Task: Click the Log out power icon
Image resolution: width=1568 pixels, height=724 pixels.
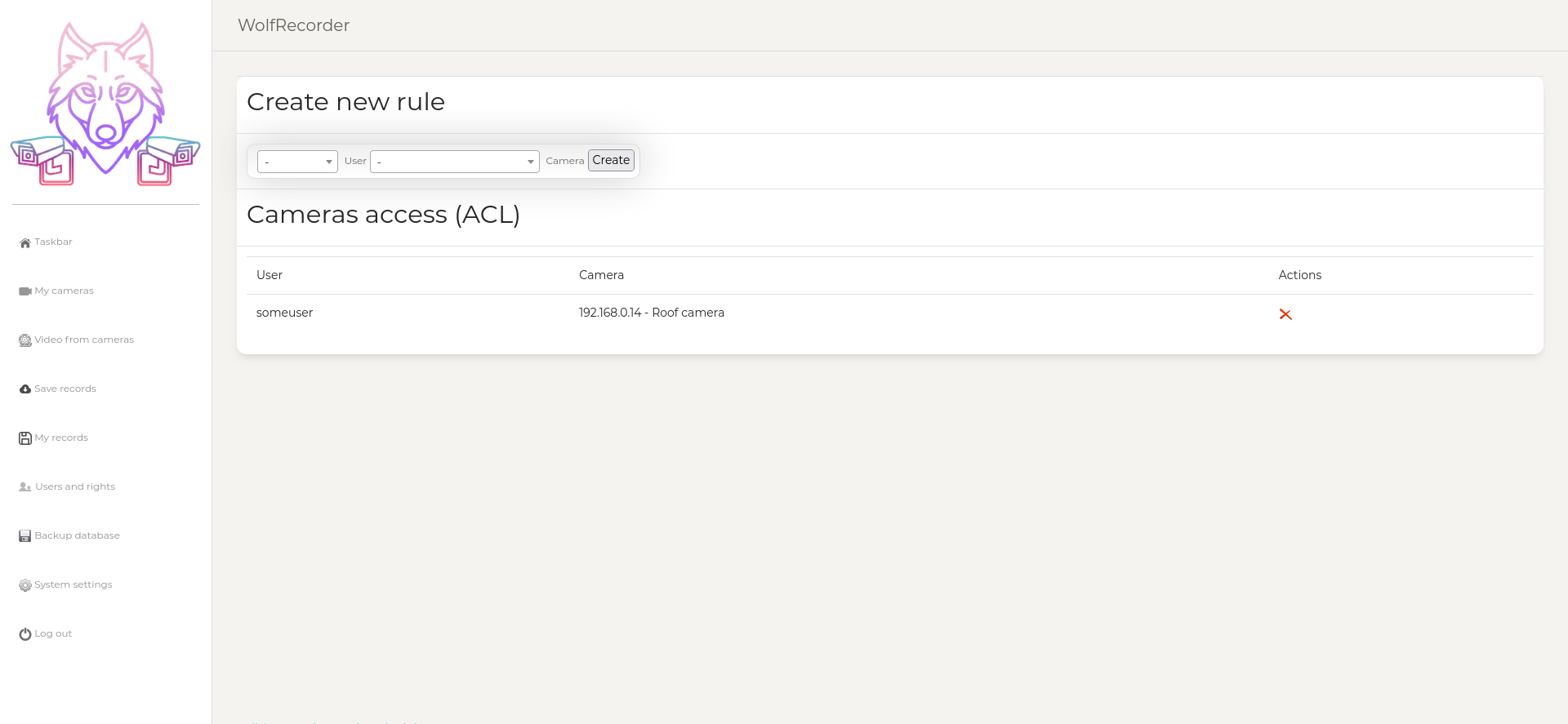Action: click(25, 634)
